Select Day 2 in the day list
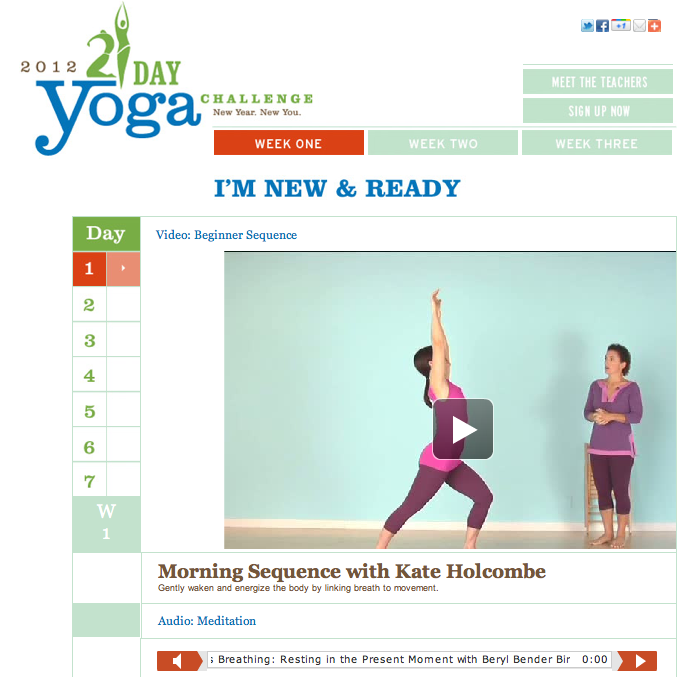 (89, 305)
